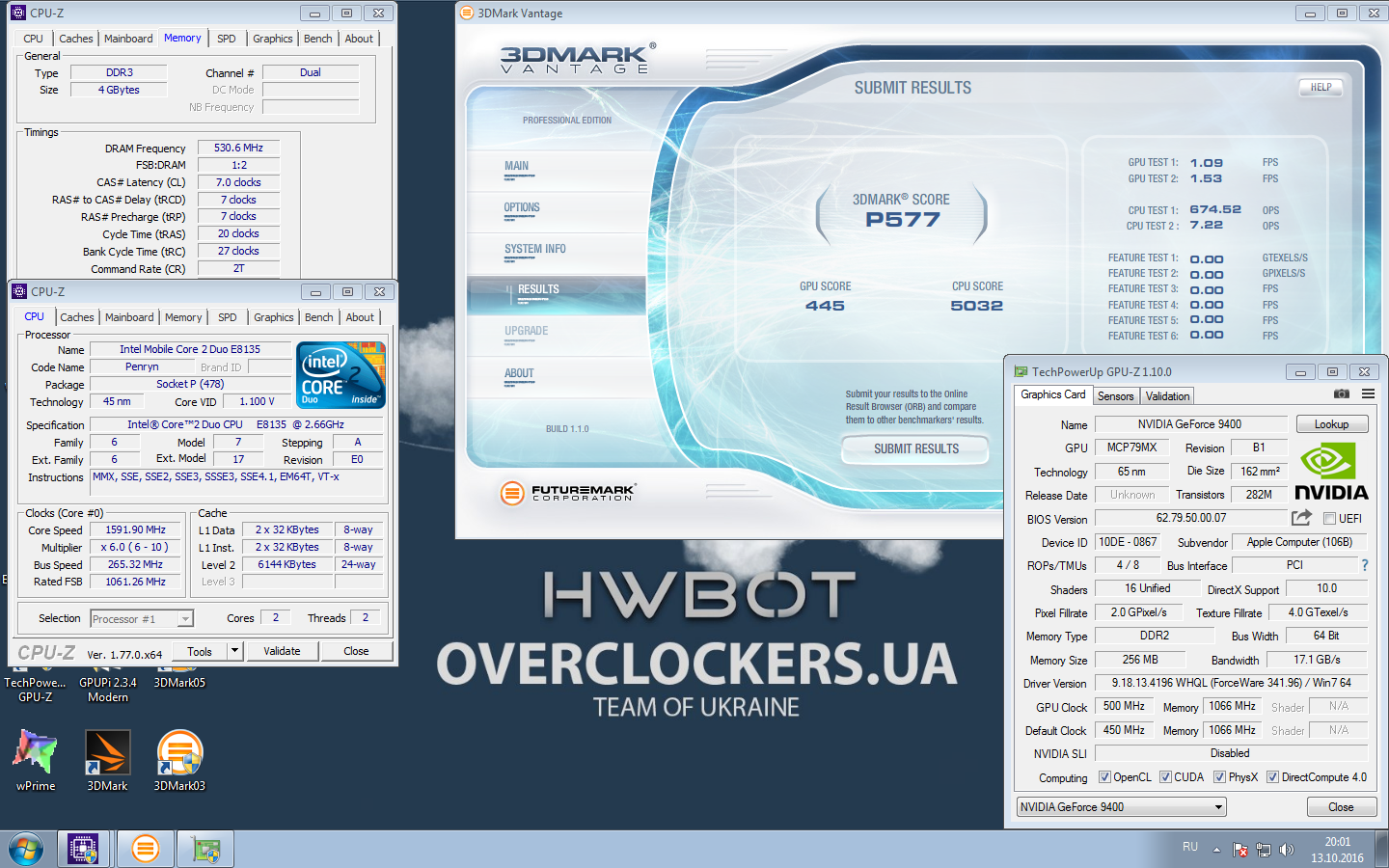The height and width of the screenshot is (868, 1389).
Task: Open the Graphics tab in Memory window
Action: 273,39
